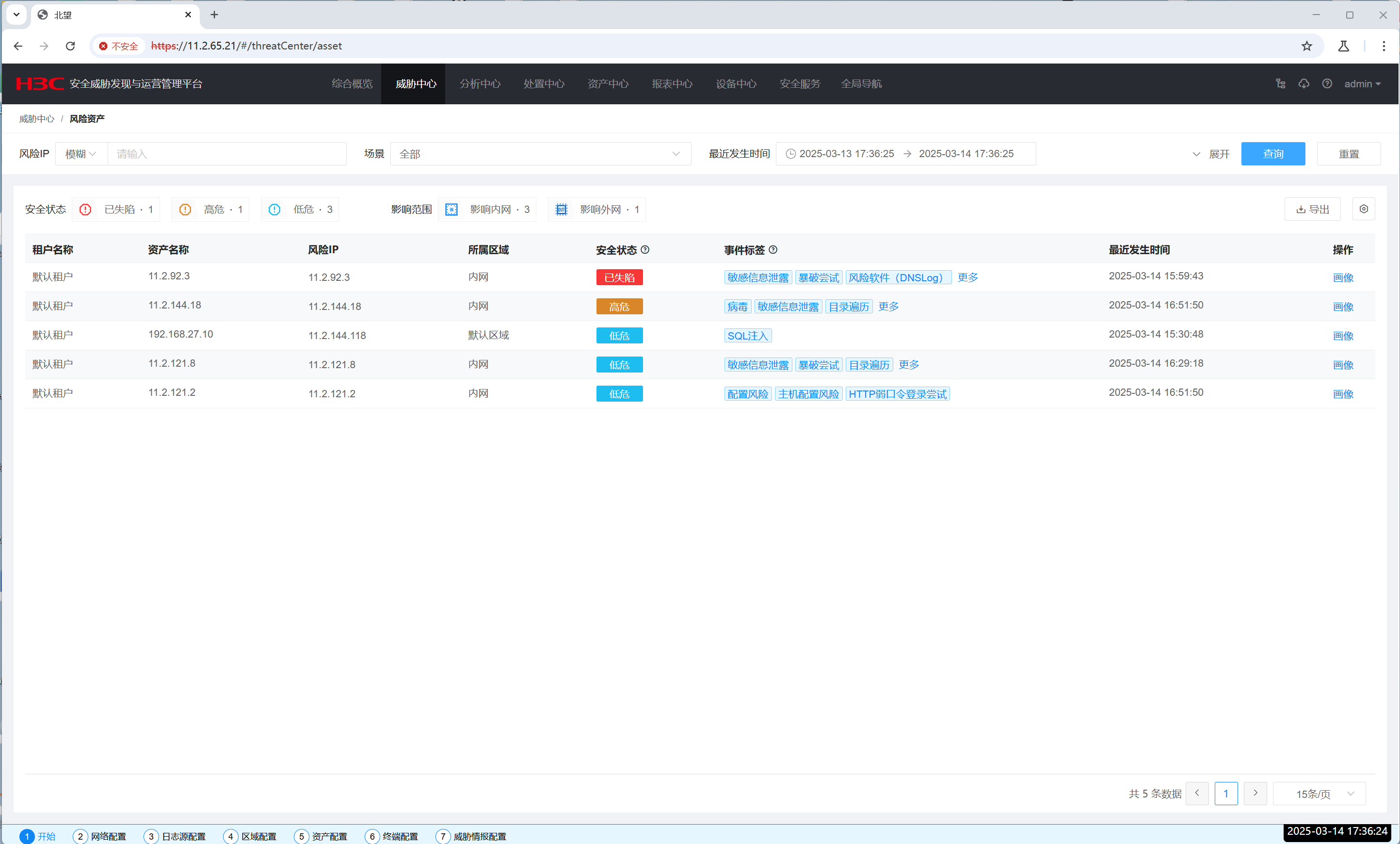Go to guide step 7 威胁情报配置
The image size is (1400, 844).
[x=470, y=836]
